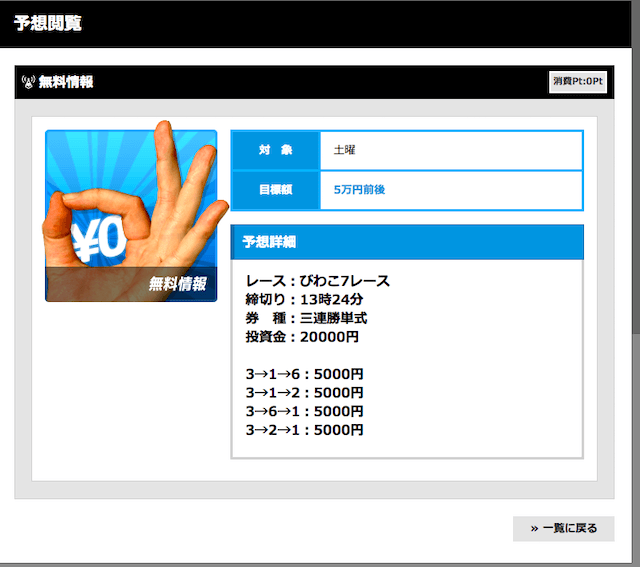Click the 3→6→1 bet line

[304, 411]
